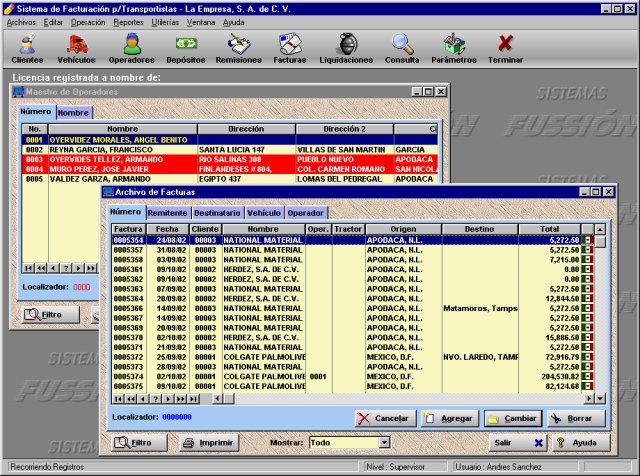640x476 pixels.
Task: Open the Vehículos toolbar icon
Action: 77,48
